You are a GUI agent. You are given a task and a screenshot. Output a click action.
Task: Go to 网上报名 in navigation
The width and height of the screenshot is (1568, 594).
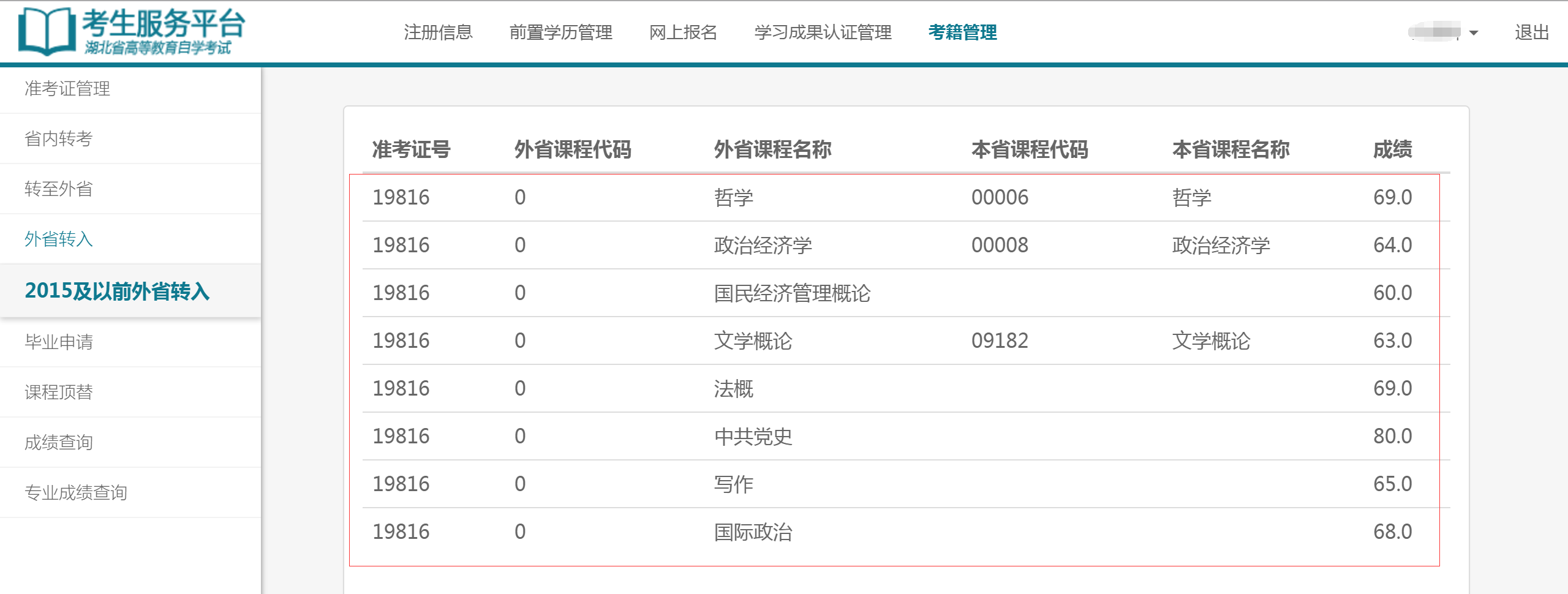click(683, 32)
